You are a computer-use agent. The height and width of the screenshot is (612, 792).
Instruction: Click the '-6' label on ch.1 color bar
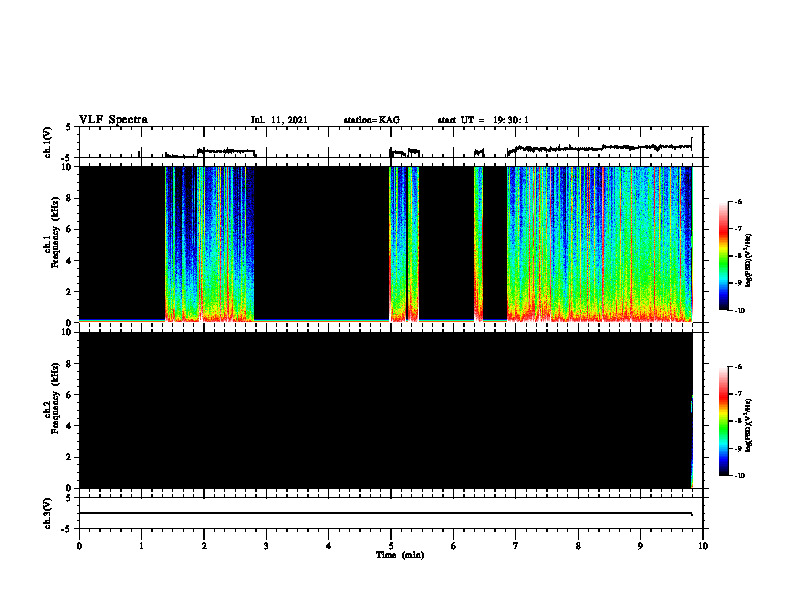click(738, 201)
